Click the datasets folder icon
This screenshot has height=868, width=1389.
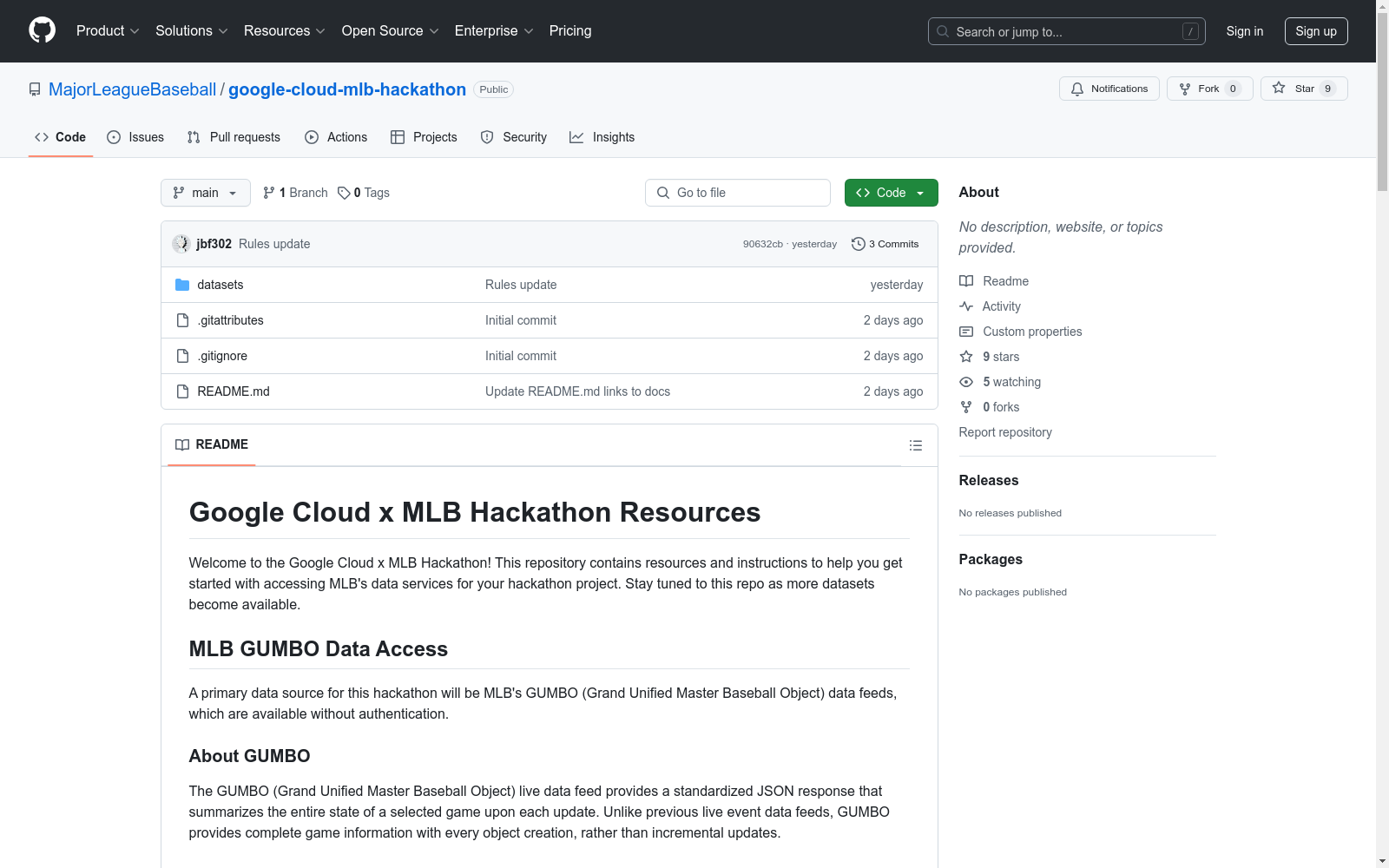[182, 285]
